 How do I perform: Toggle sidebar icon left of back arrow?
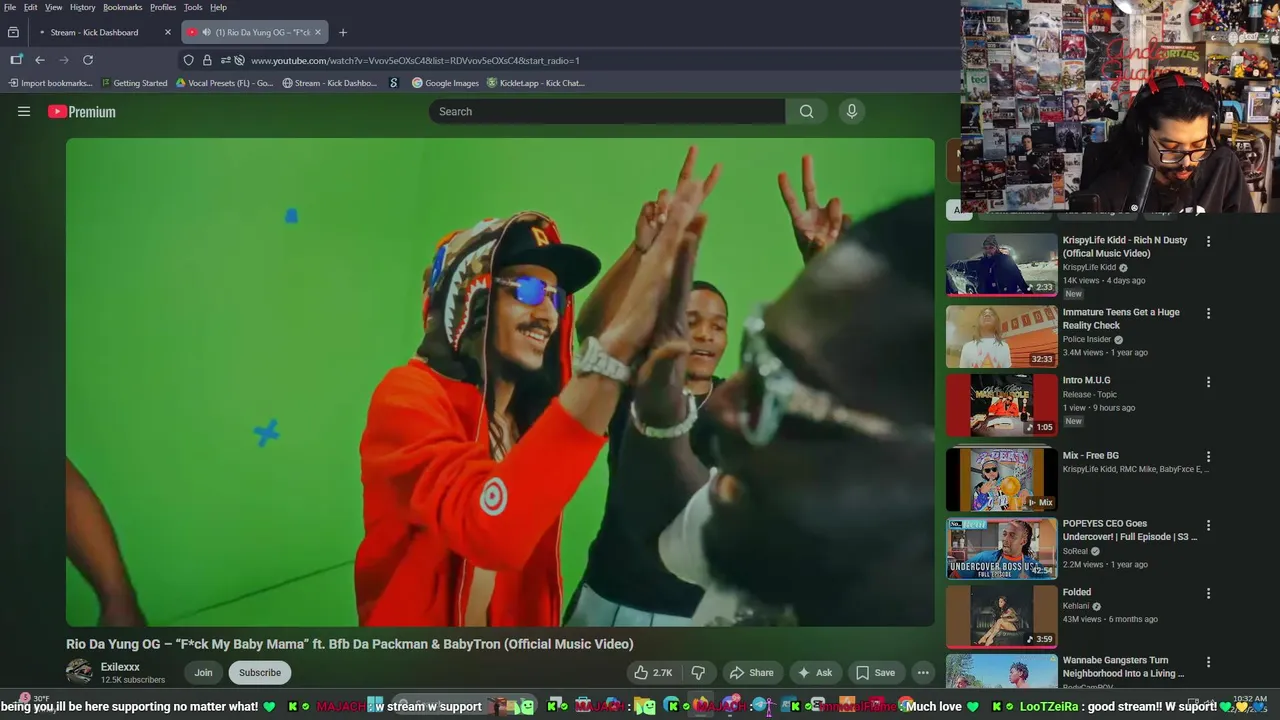(x=16, y=60)
